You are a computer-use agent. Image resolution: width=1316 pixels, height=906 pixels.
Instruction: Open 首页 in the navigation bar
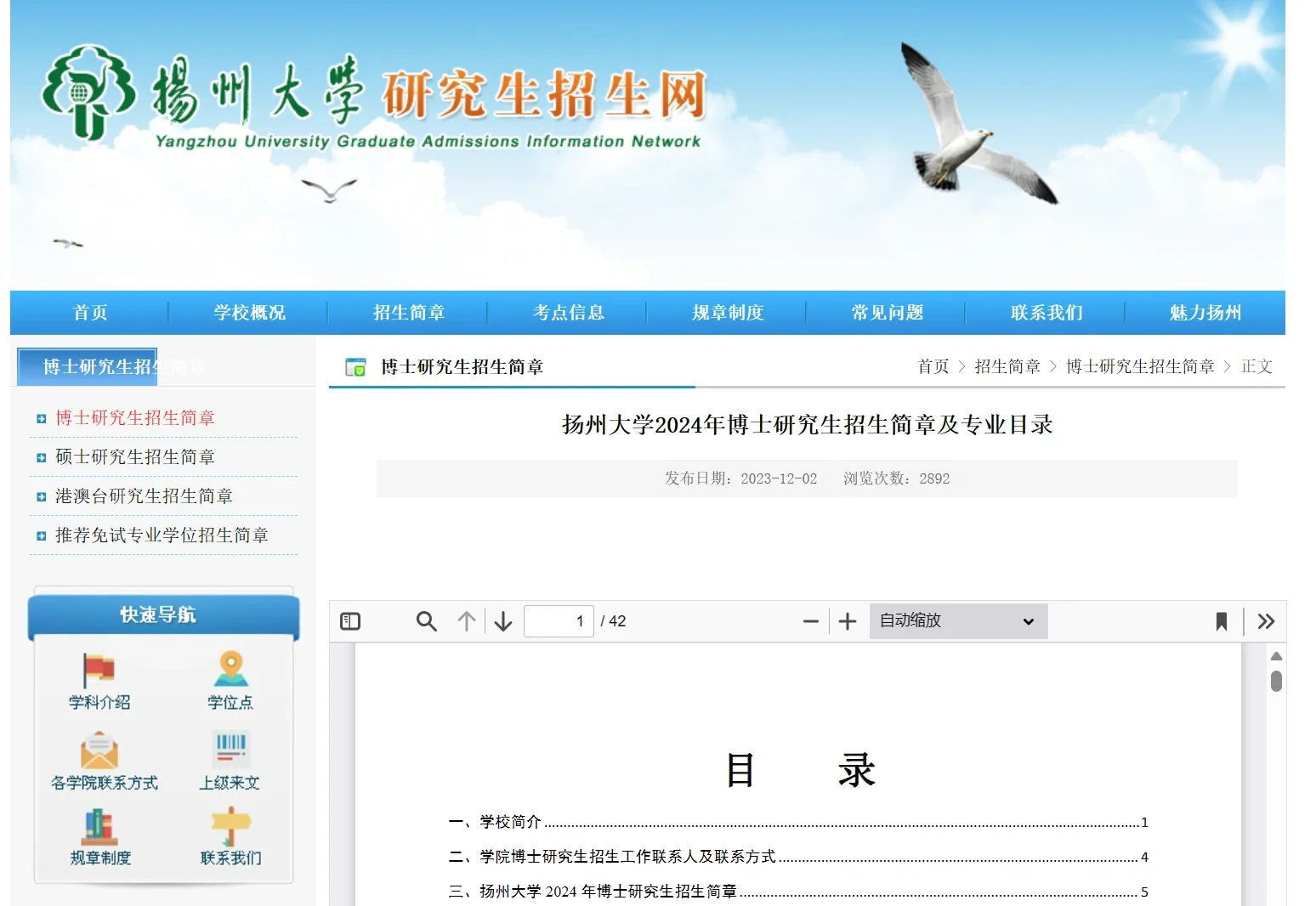tap(90, 313)
